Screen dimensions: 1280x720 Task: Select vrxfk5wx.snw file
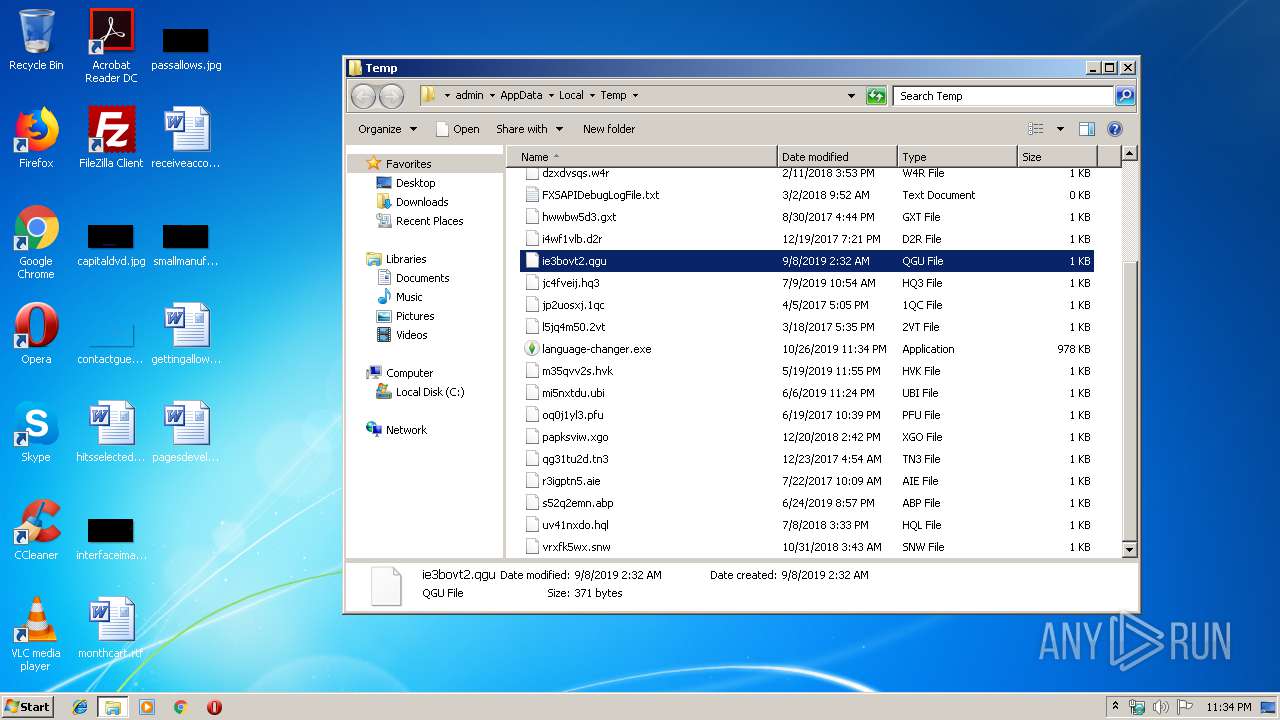coord(807,547)
